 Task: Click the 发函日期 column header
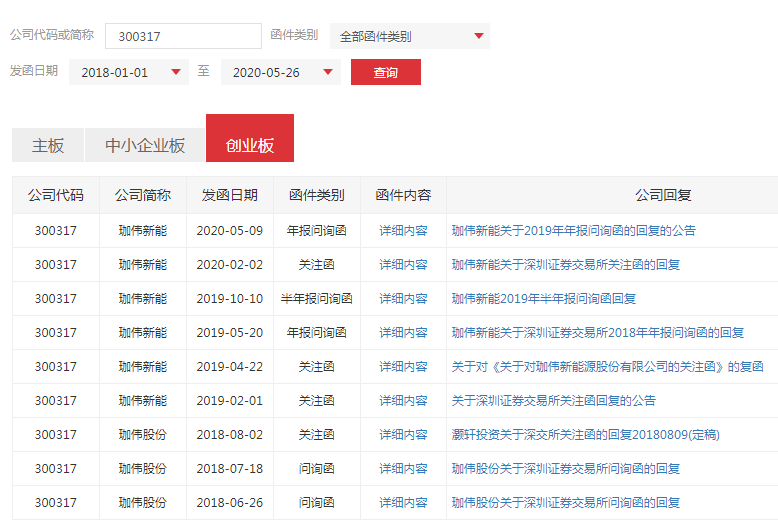pyautogui.click(x=230, y=195)
